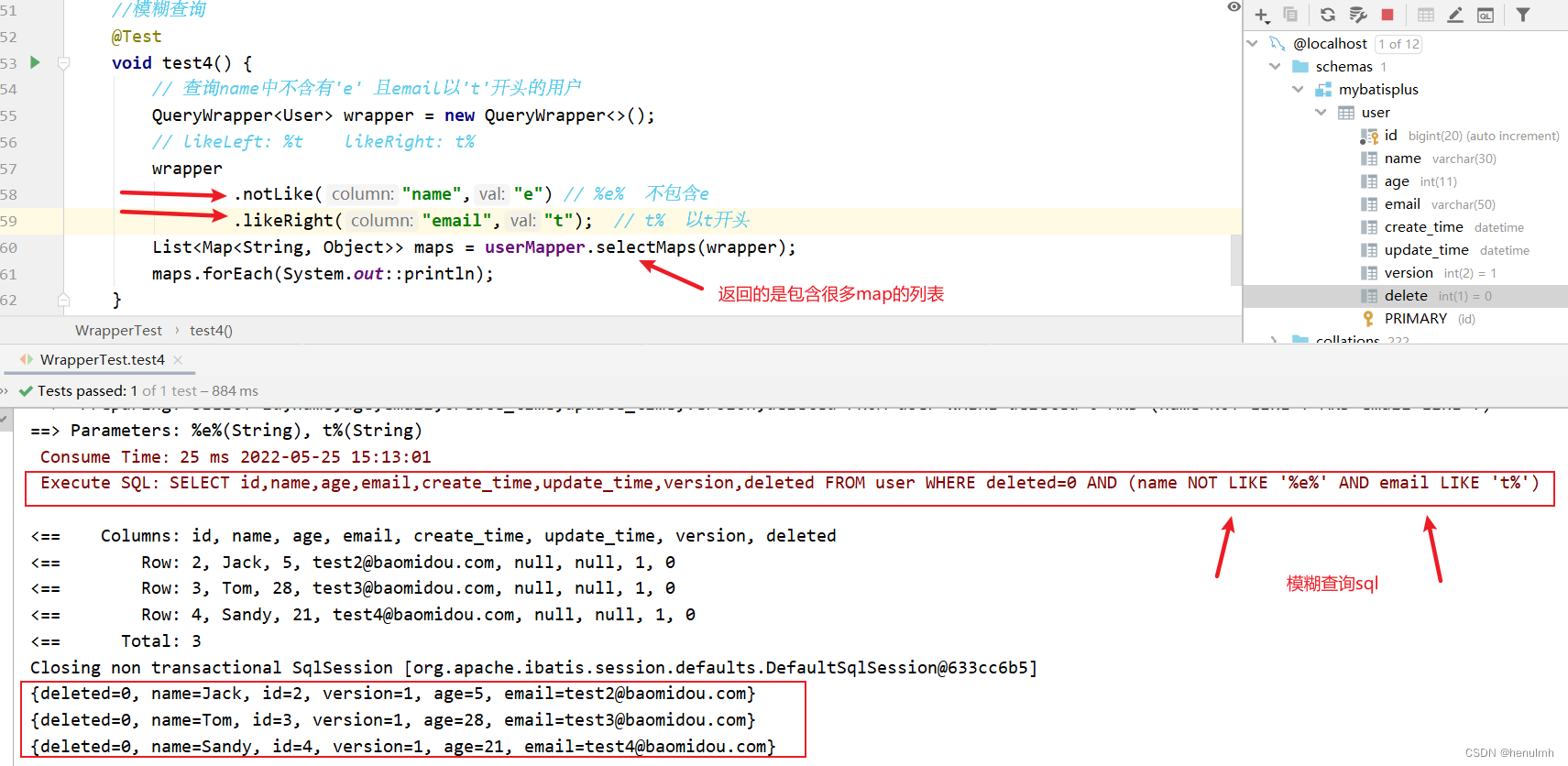Expand hidden run toolbar chevrons near Tests passed
This screenshot has height=766, width=1568.
(4, 391)
